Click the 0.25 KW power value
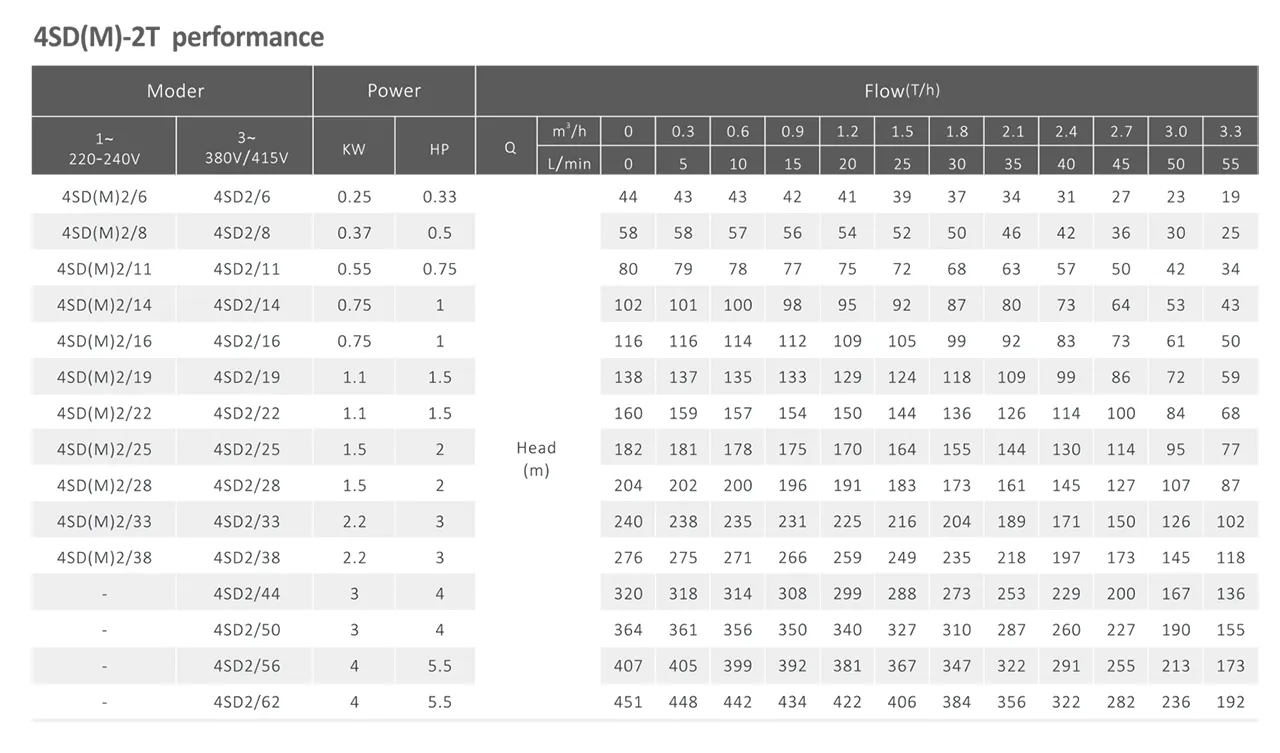The image size is (1280, 753). tap(354, 197)
